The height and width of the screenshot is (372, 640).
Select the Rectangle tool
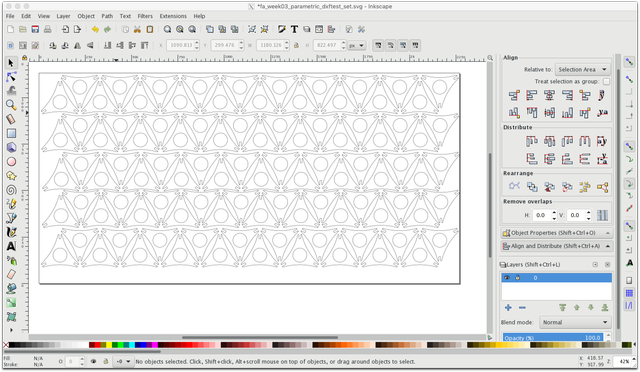(x=11, y=134)
